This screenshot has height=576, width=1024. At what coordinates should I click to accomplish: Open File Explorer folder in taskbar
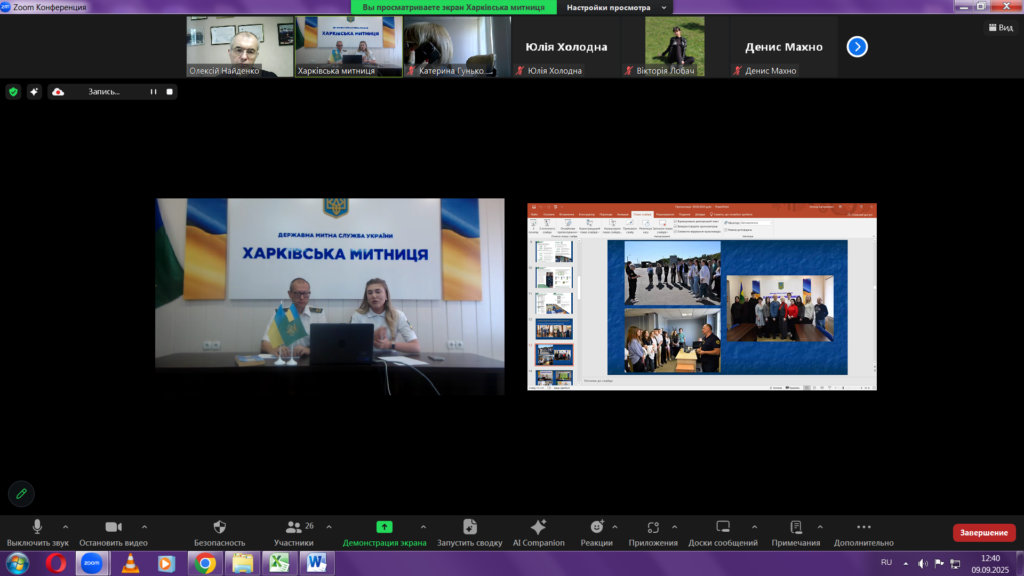click(x=242, y=563)
